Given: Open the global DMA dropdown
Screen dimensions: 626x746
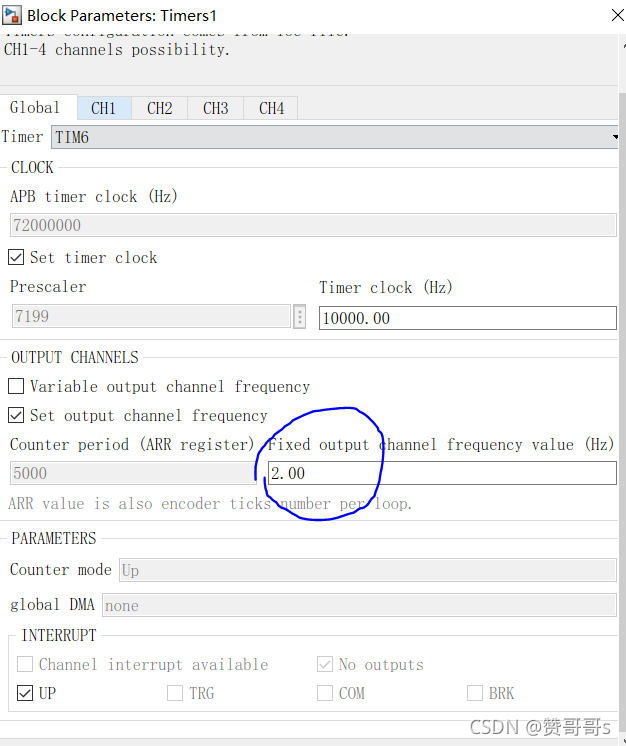Looking at the screenshot, I should (360, 605).
